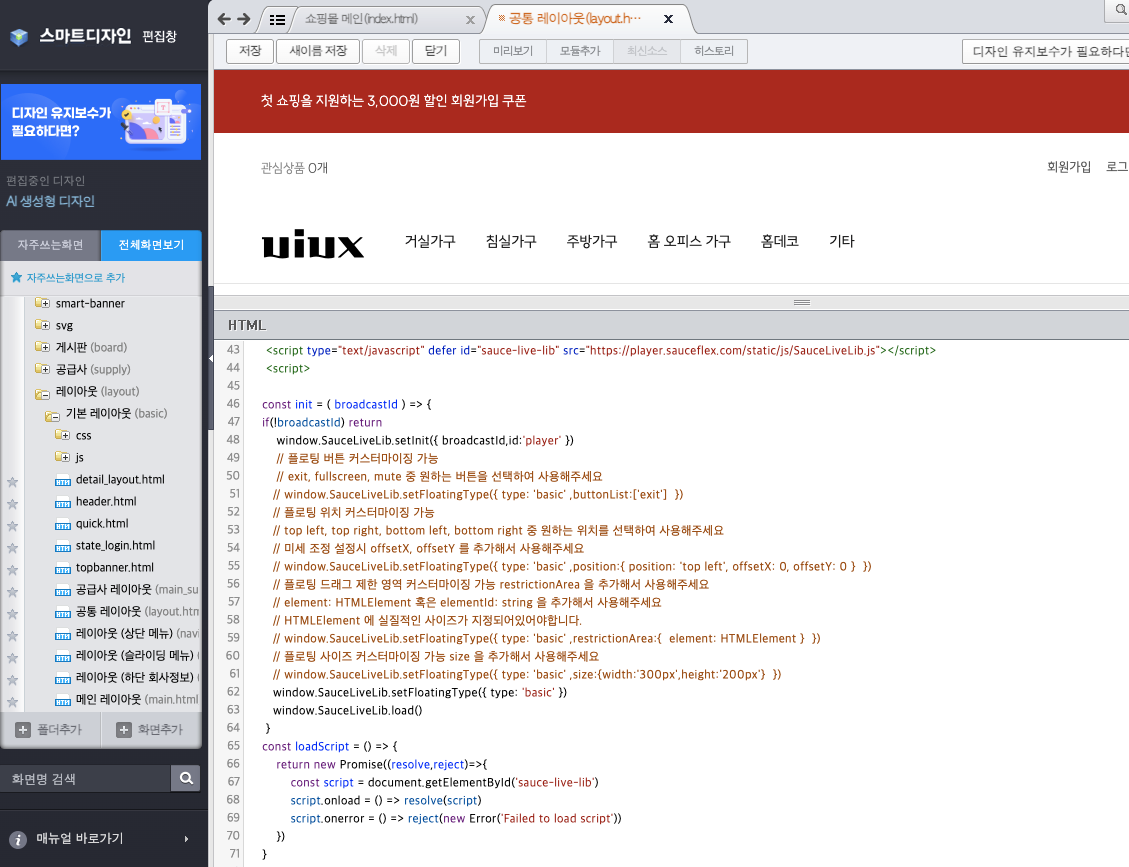Toggle favorite star for header.html
This screenshot has height=867, width=1129.
pyautogui.click(x=12, y=504)
